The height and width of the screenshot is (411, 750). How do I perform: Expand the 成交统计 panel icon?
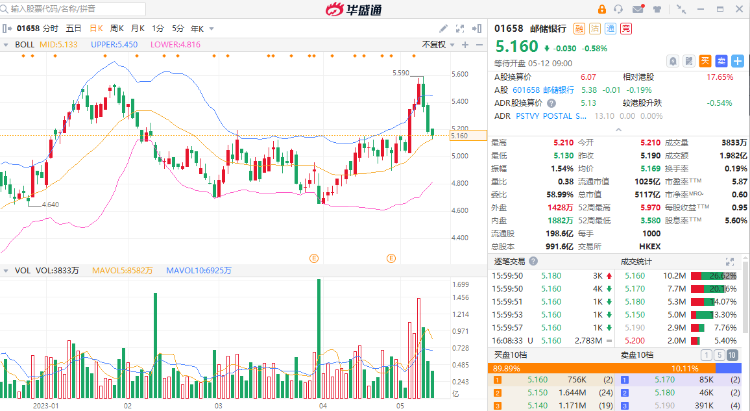[730, 262]
